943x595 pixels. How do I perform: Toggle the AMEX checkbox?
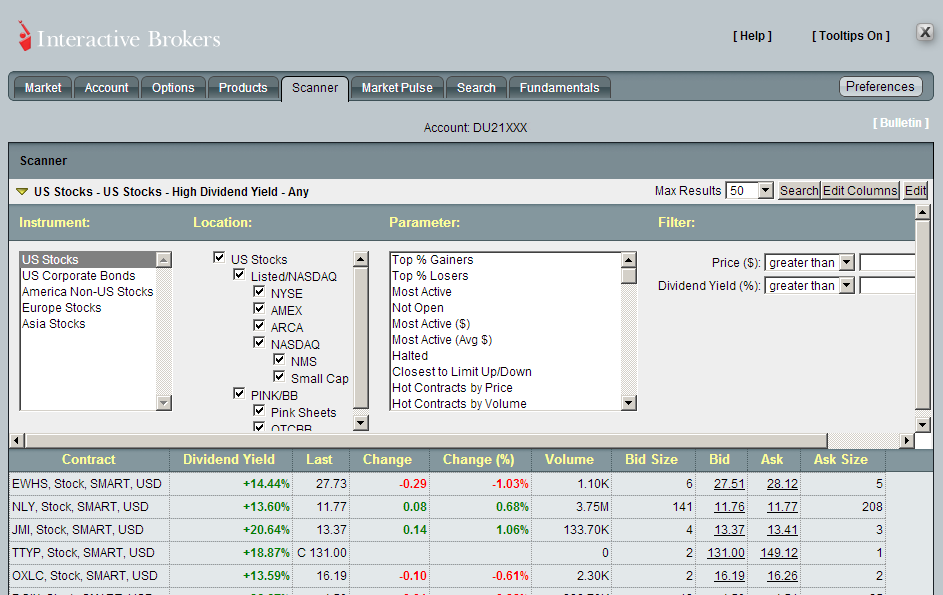pos(259,308)
